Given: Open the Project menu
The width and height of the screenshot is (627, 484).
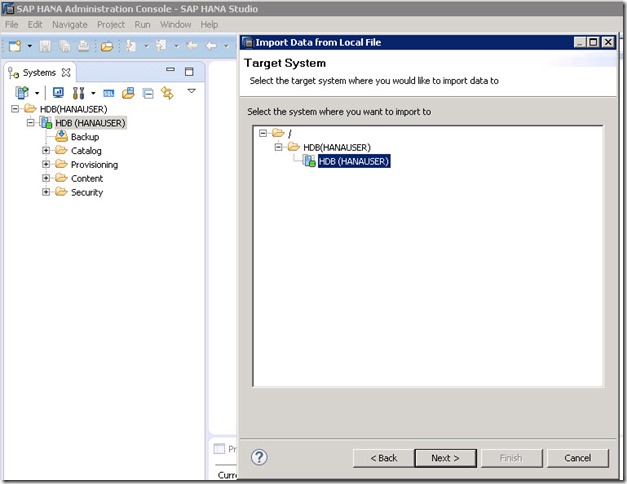Looking at the screenshot, I should point(111,25).
